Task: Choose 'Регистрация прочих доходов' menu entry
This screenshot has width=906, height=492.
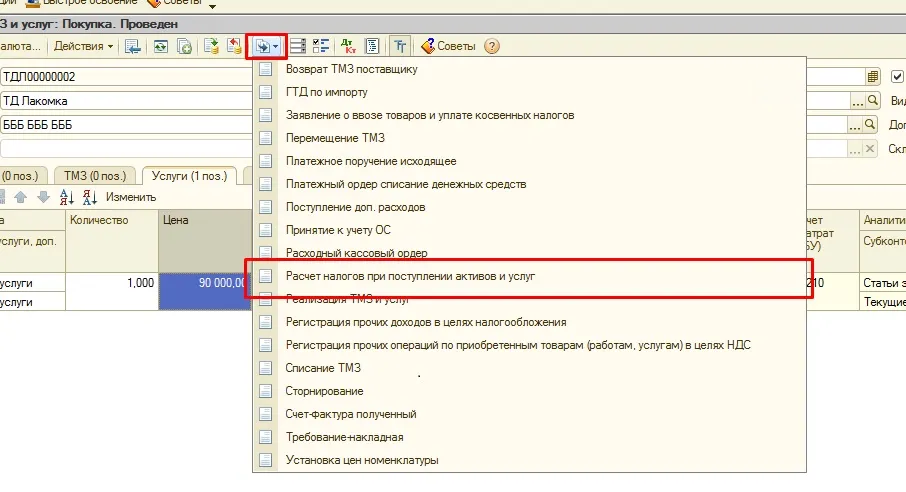Action: click(x=529, y=322)
